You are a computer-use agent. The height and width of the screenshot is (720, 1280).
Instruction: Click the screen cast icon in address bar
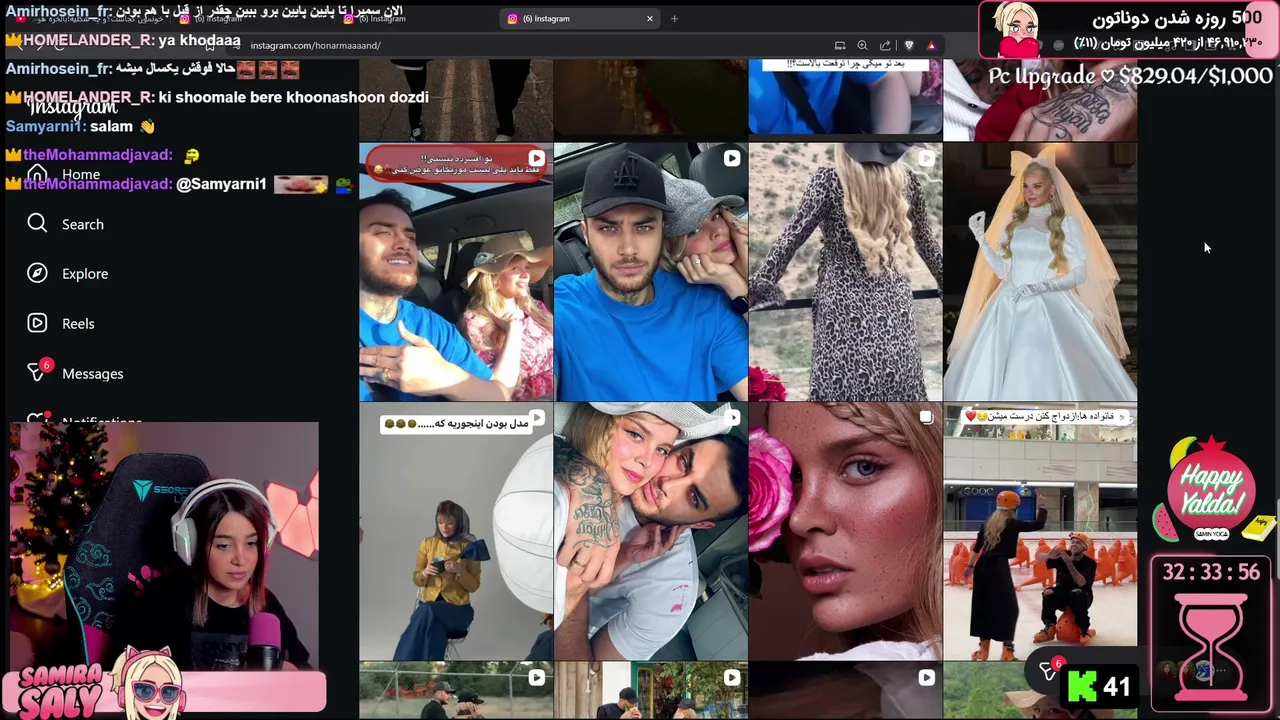[x=840, y=45]
